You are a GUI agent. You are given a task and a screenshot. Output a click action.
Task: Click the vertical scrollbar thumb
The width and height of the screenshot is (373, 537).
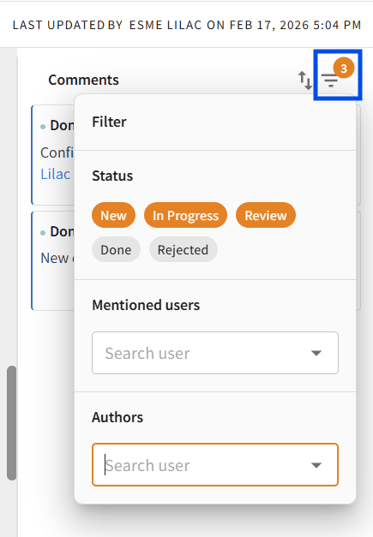coord(12,423)
